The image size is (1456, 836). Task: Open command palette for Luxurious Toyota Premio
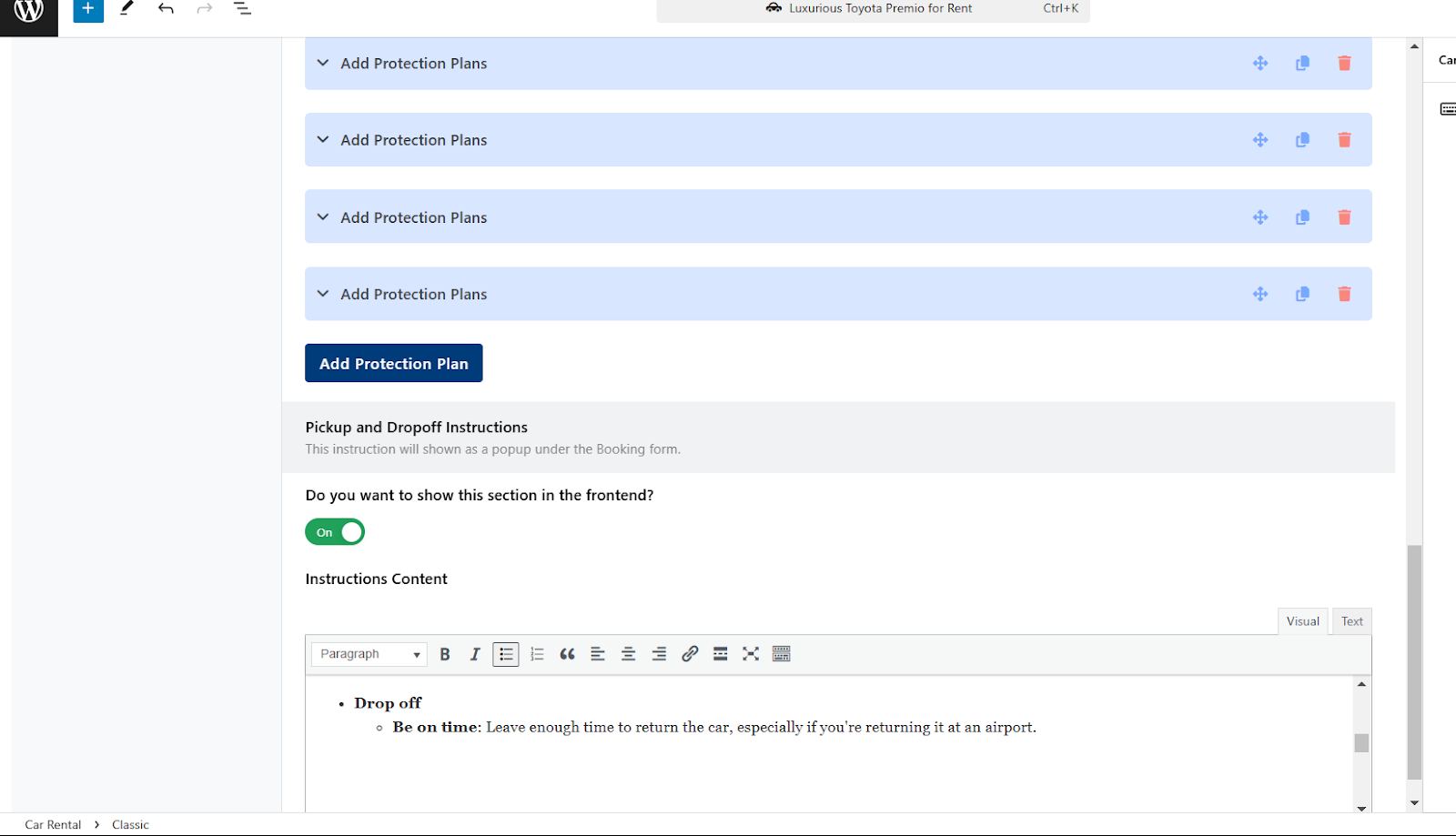coord(873,9)
